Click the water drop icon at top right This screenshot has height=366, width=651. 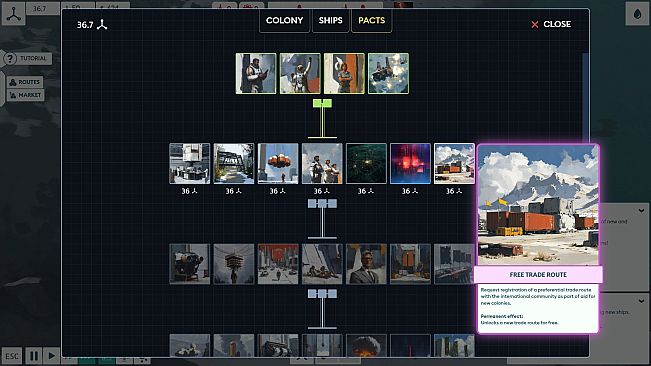[637, 14]
